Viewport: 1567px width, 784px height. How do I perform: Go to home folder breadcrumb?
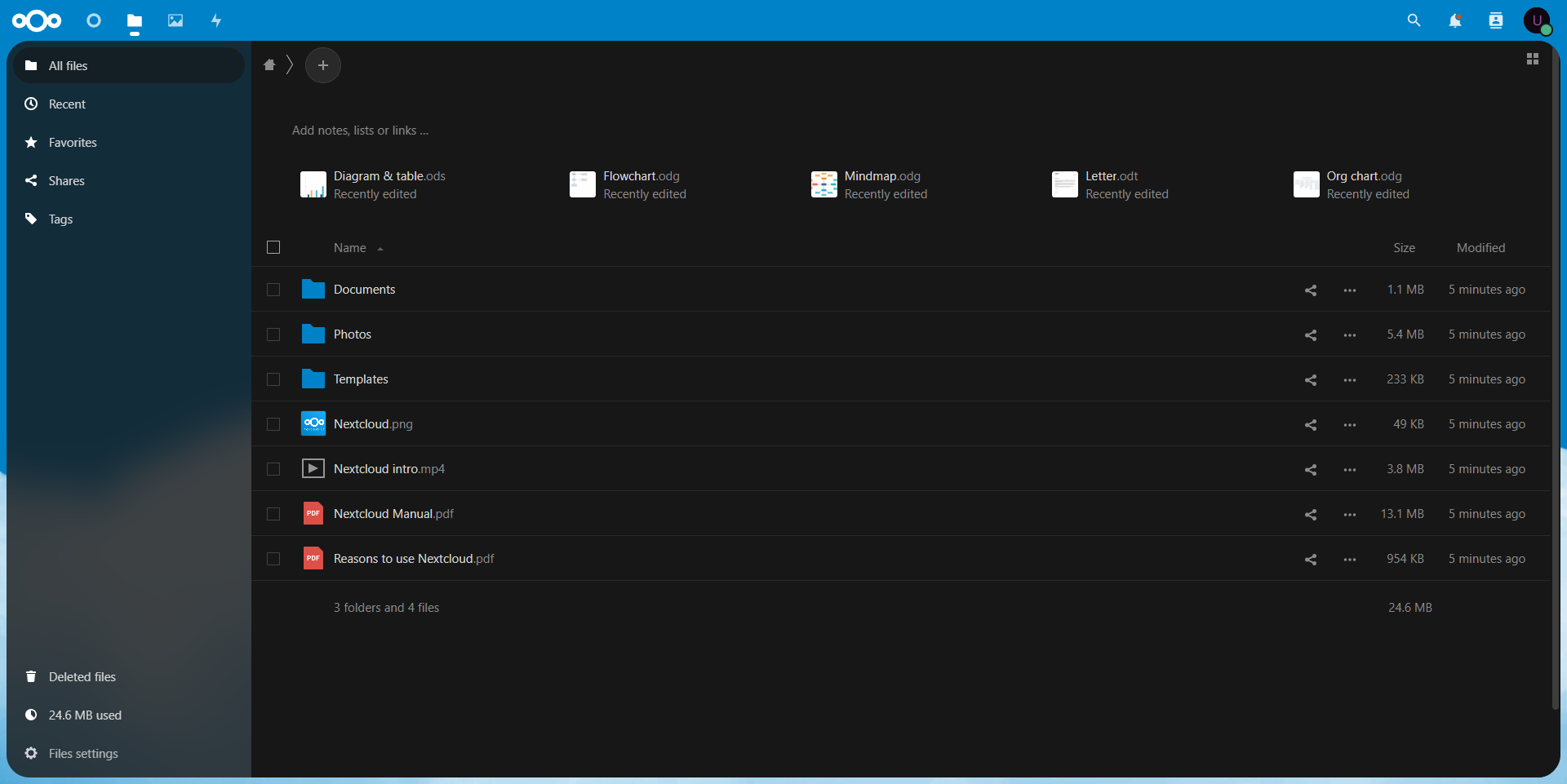[x=269, y=65]
